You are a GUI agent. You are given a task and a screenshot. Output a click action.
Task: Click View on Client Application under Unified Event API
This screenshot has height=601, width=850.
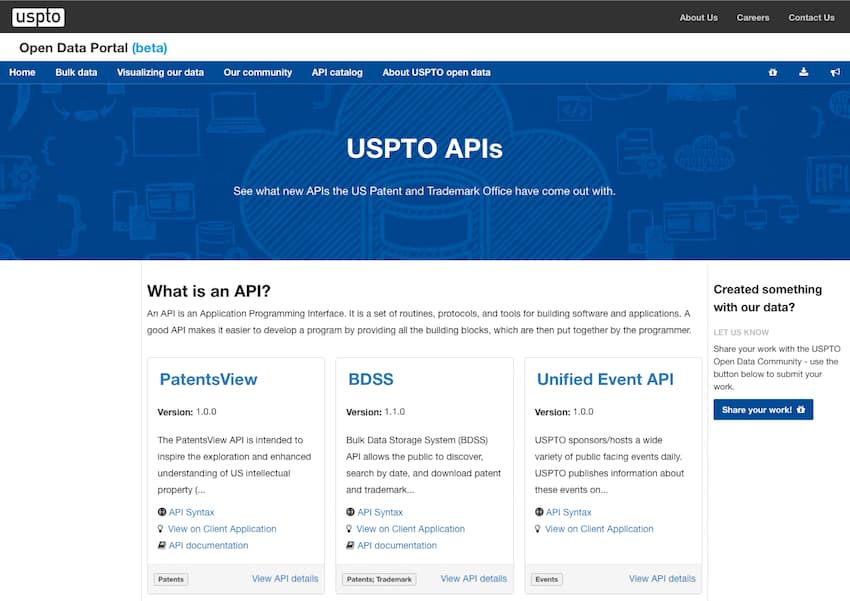point(597,528)
